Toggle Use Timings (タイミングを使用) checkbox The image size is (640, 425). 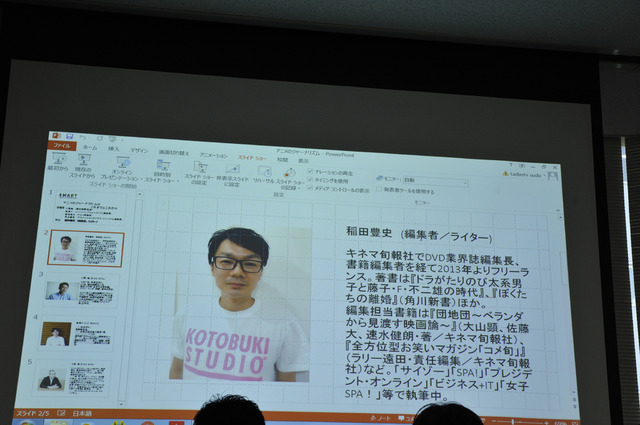pyautogui.click(x=310, y=180)
